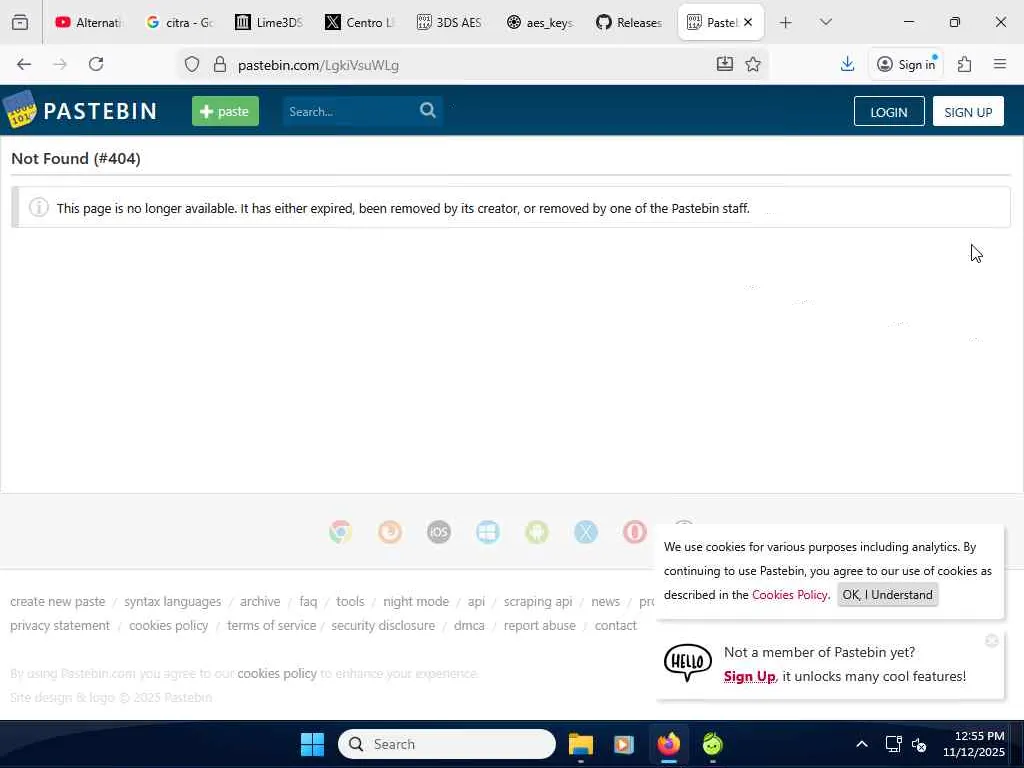
Task: Open scraping api footer link
Action: [x=538, y=601]
